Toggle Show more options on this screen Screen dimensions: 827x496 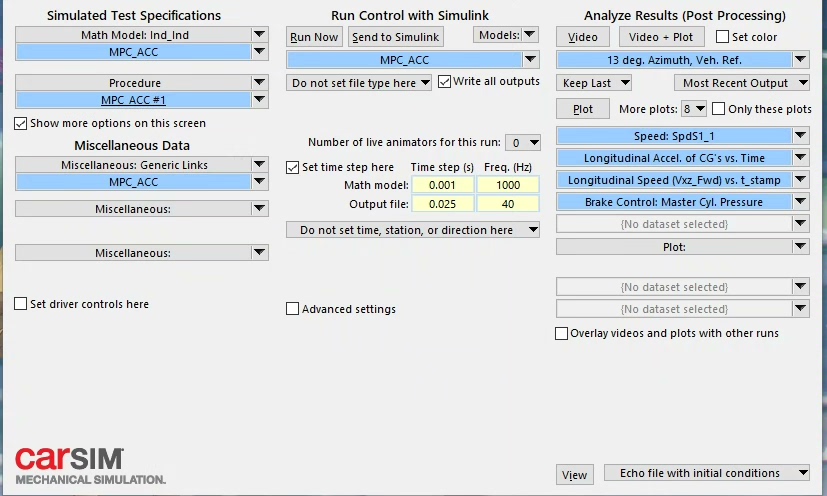click(x=21, y=123)
